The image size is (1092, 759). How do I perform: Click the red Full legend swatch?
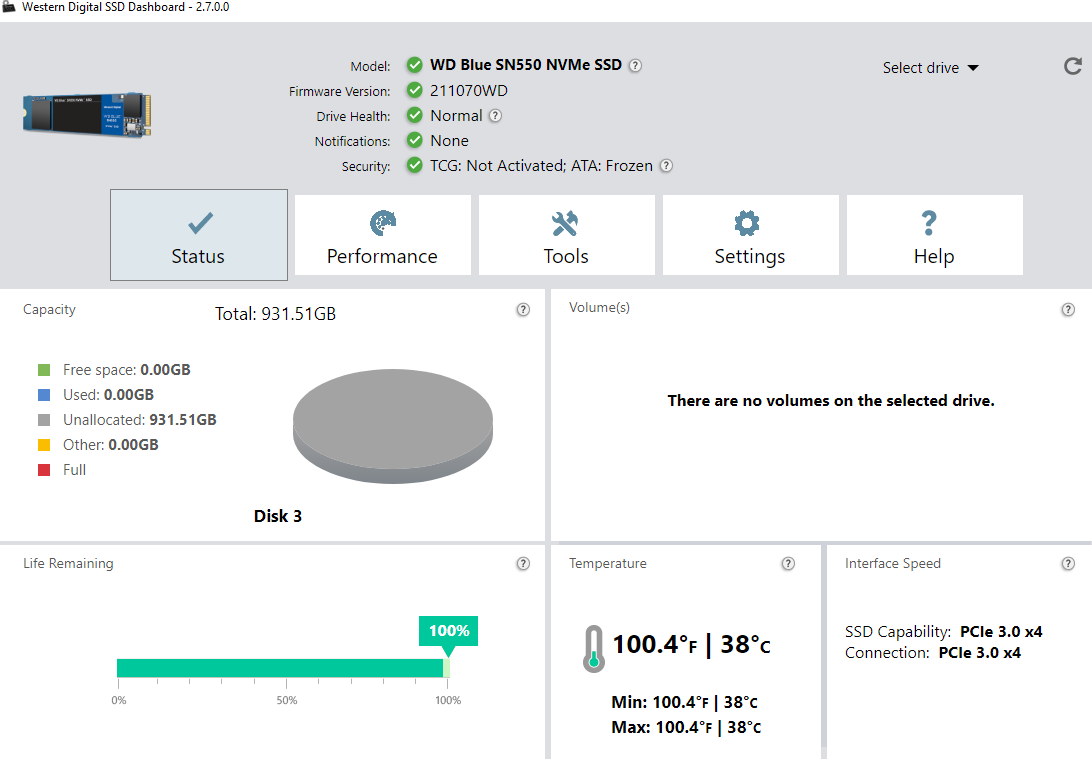(44, 470)
